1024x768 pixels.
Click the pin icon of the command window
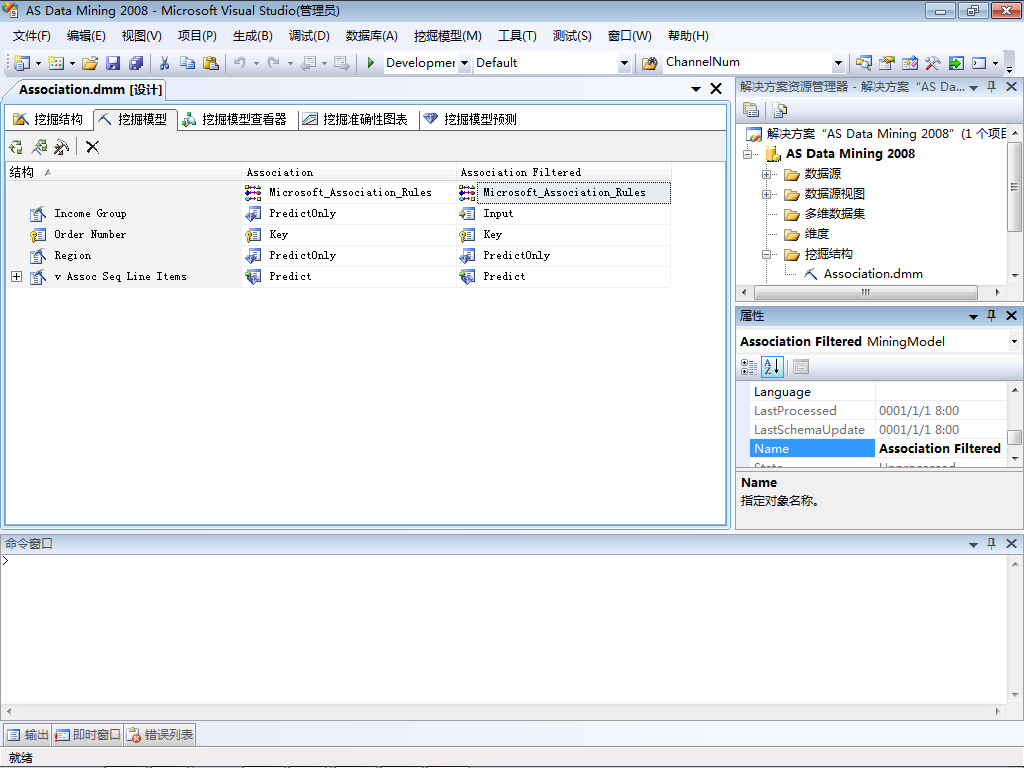pyautogui.click(x=991, y=543)
